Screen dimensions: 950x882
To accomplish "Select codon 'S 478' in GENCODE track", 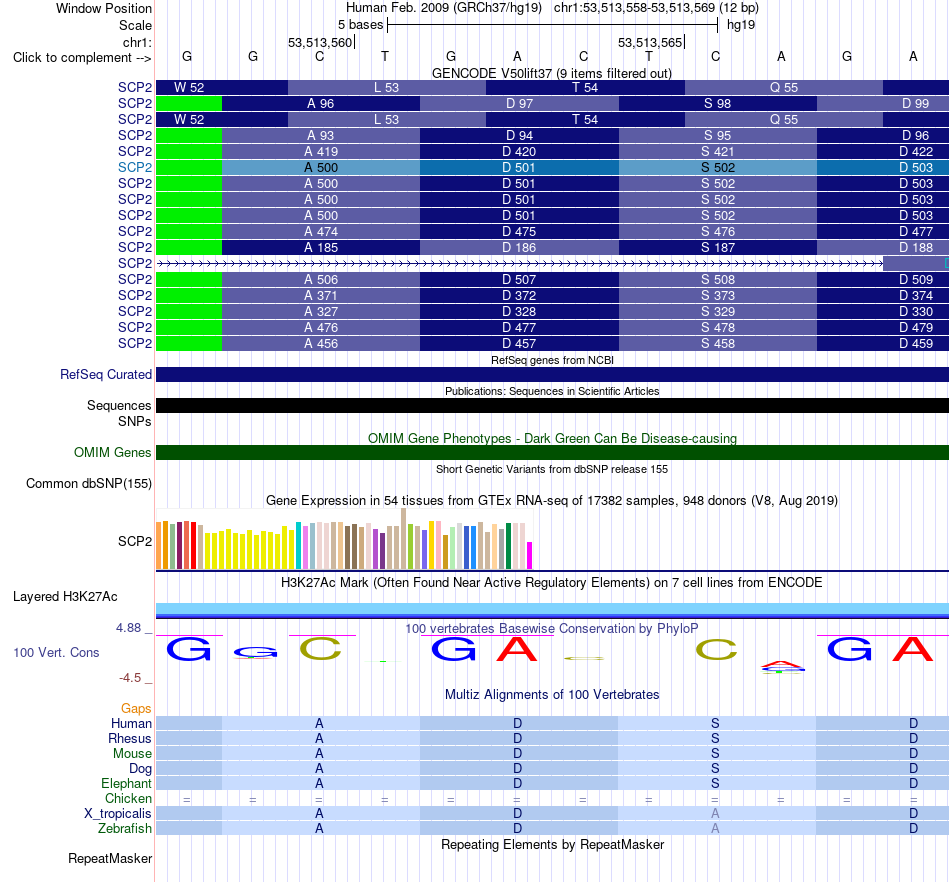I will click(x=717, y=327).
